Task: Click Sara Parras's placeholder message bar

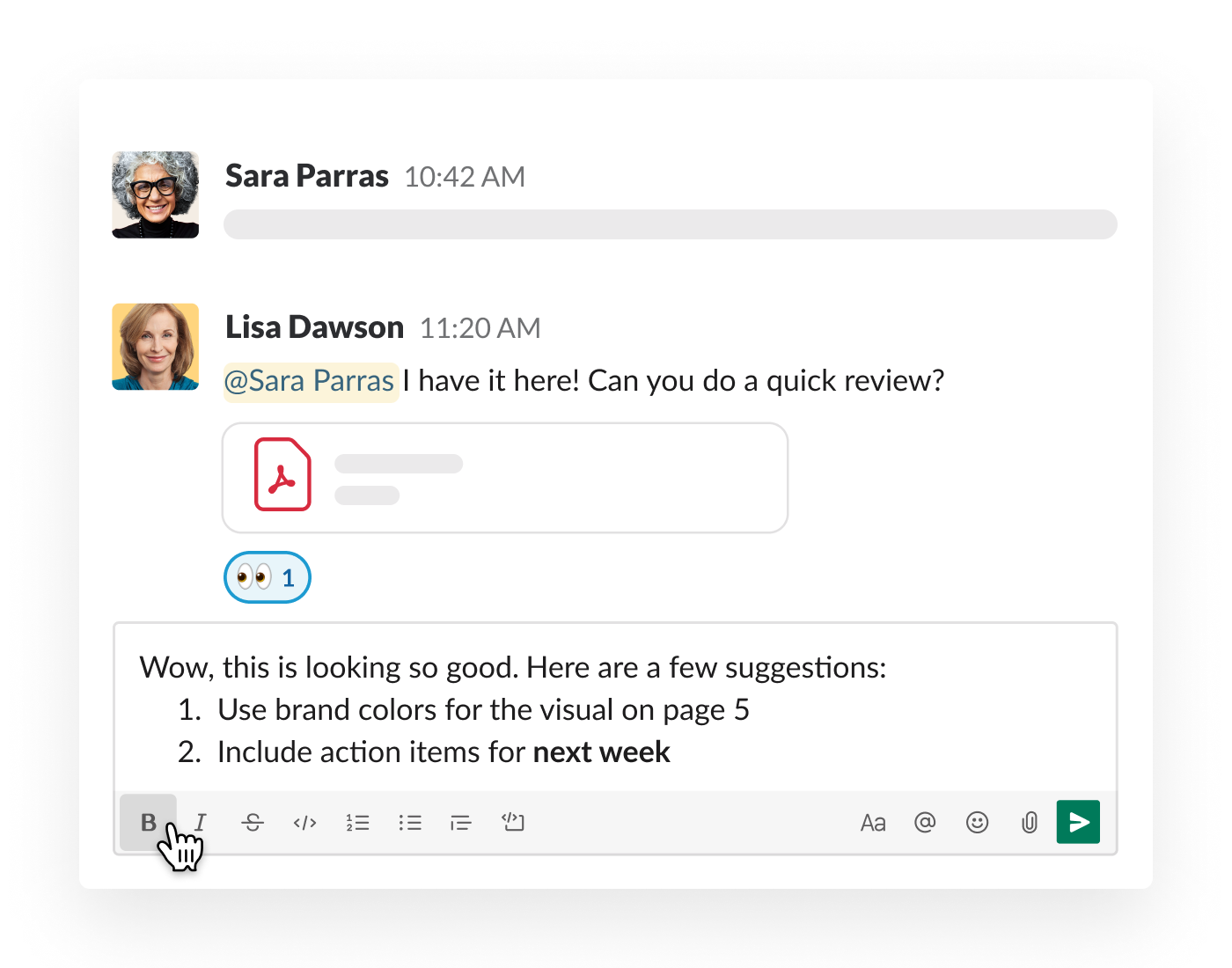Action: 671,224
